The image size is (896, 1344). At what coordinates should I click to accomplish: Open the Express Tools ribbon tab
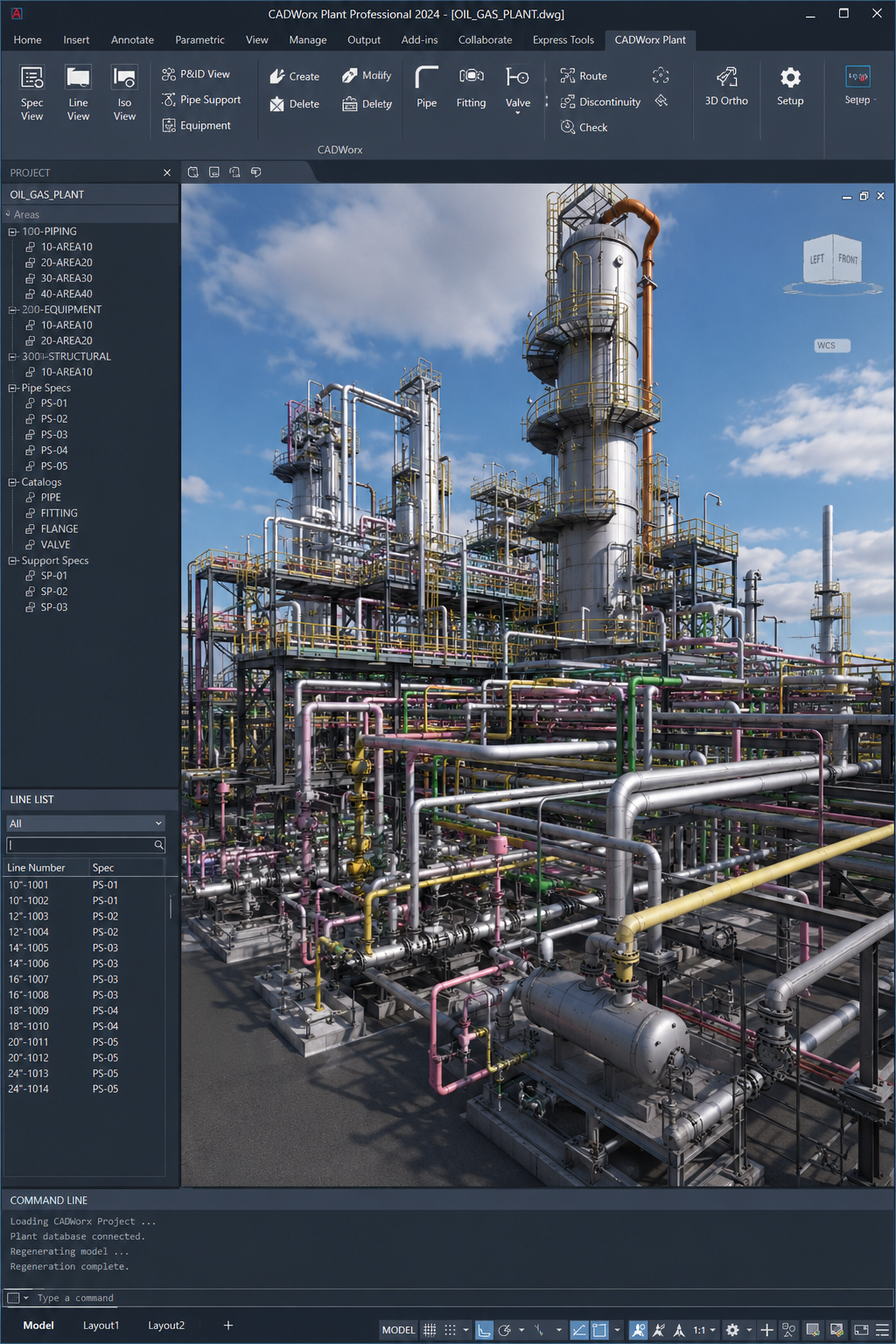point(563,39)
